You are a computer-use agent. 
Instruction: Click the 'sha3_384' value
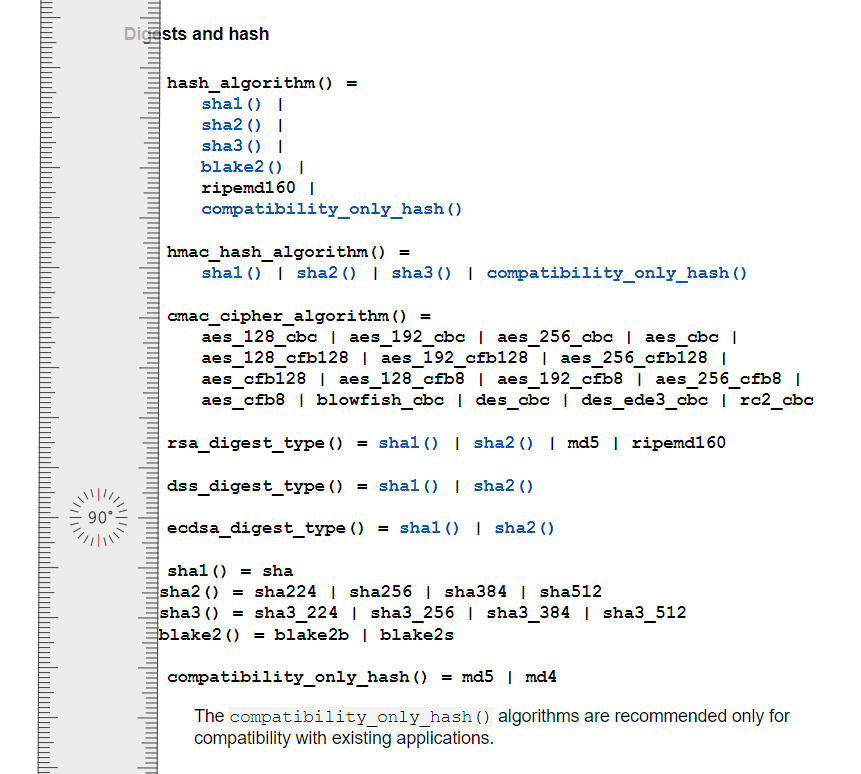point(528,613)
